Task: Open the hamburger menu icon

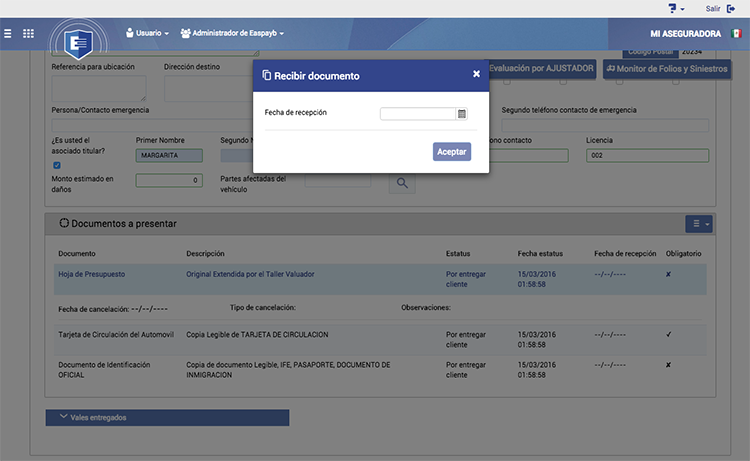Action: point(8,33)
